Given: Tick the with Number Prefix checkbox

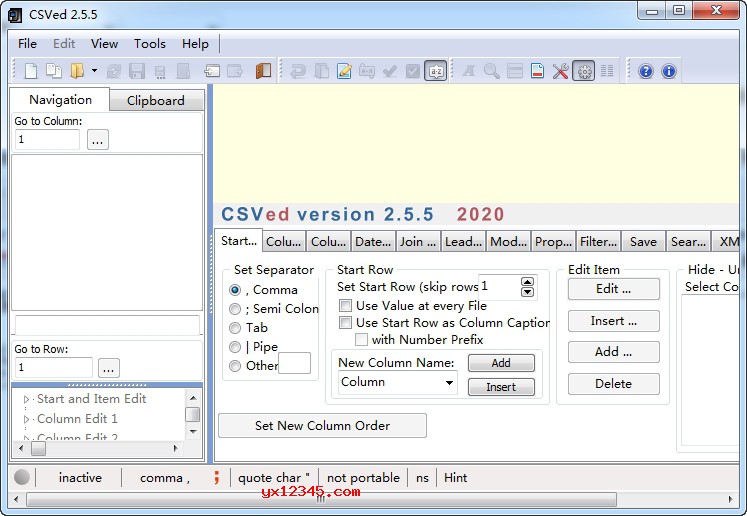Looking at the screenshot, I should click(x=362, y=340).
